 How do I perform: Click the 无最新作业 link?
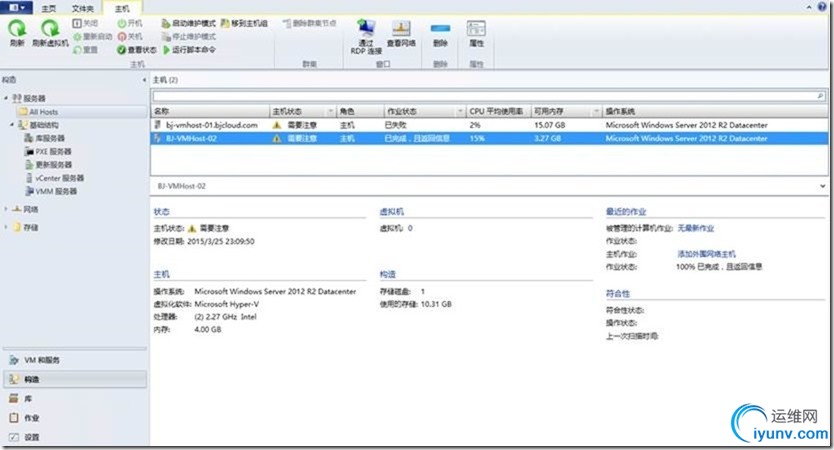coord(696,228)
